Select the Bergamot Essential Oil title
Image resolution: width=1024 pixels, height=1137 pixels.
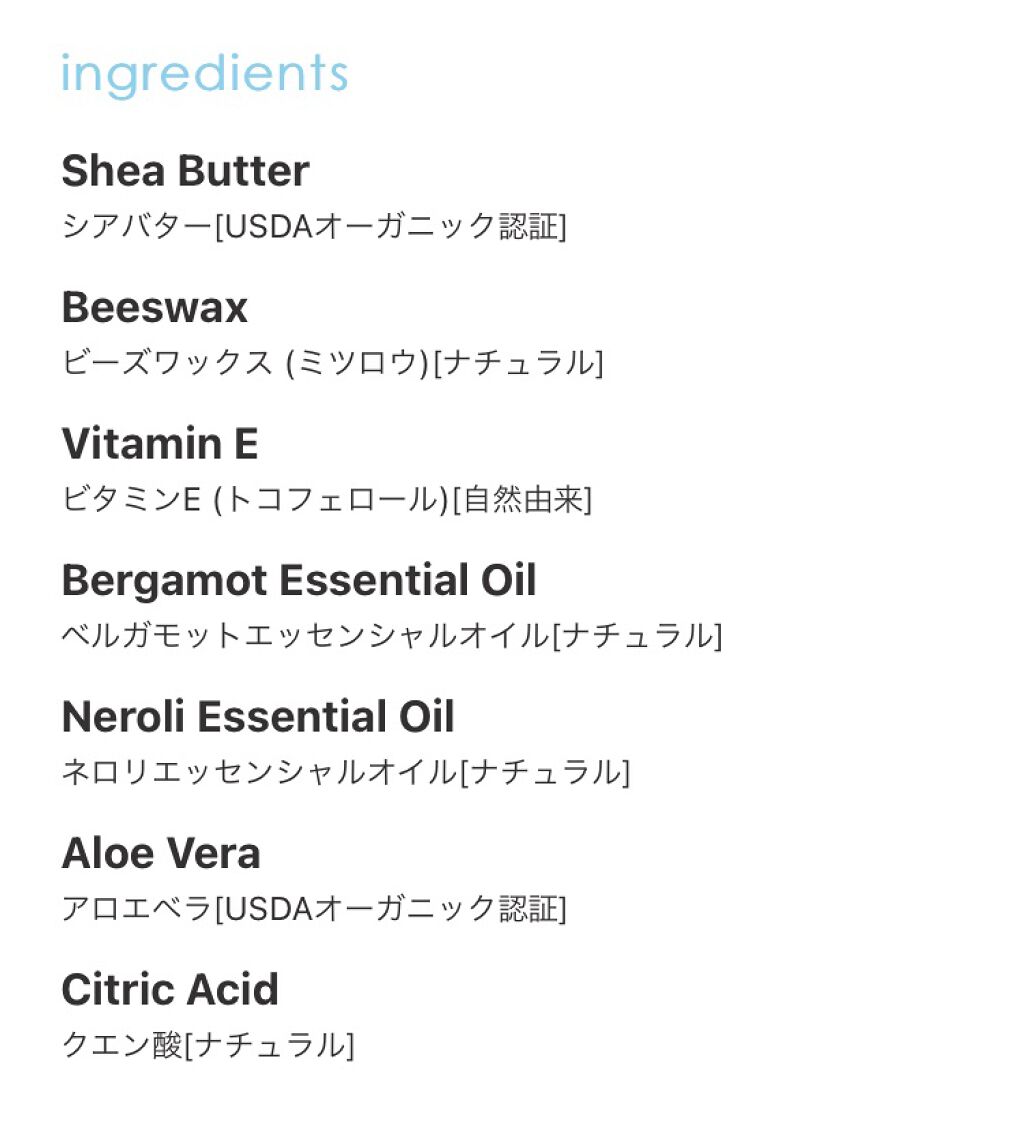click(299, 580)
